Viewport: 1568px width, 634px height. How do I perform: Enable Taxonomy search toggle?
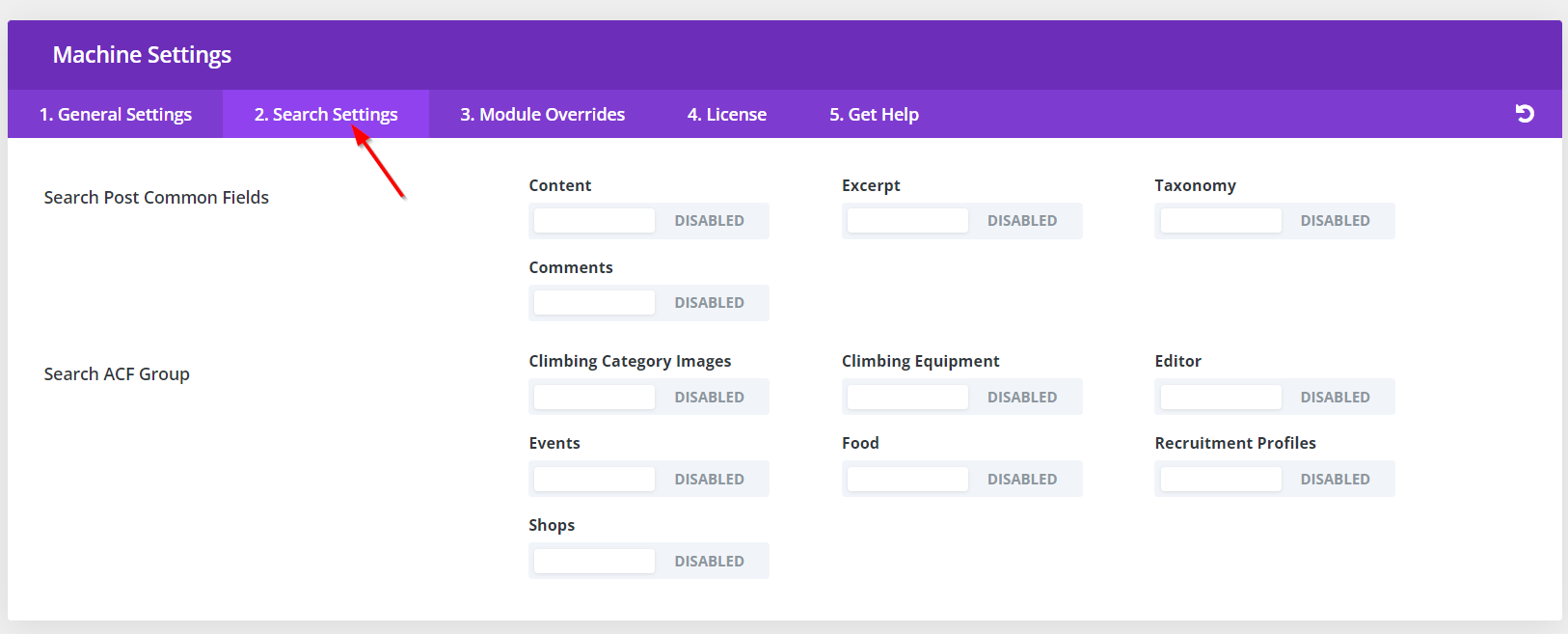(1274, 221)
